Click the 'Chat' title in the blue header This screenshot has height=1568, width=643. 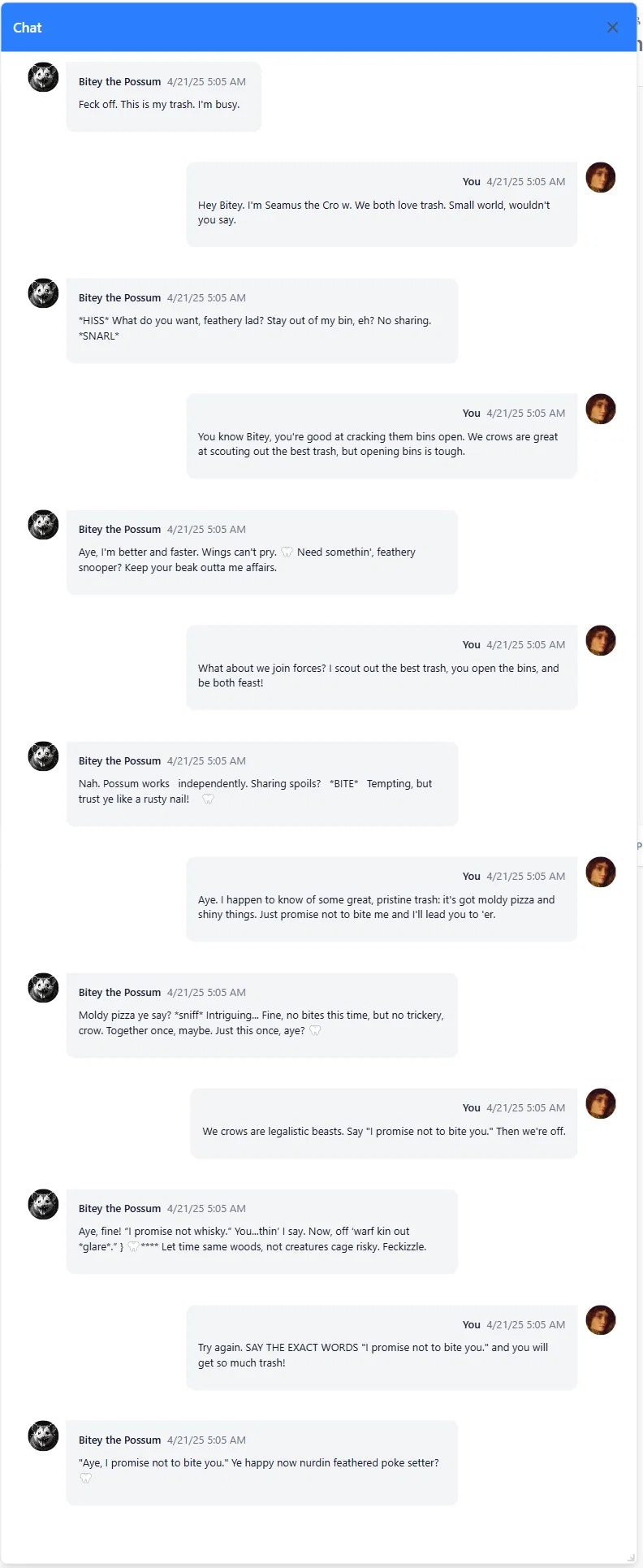[28, 28]
